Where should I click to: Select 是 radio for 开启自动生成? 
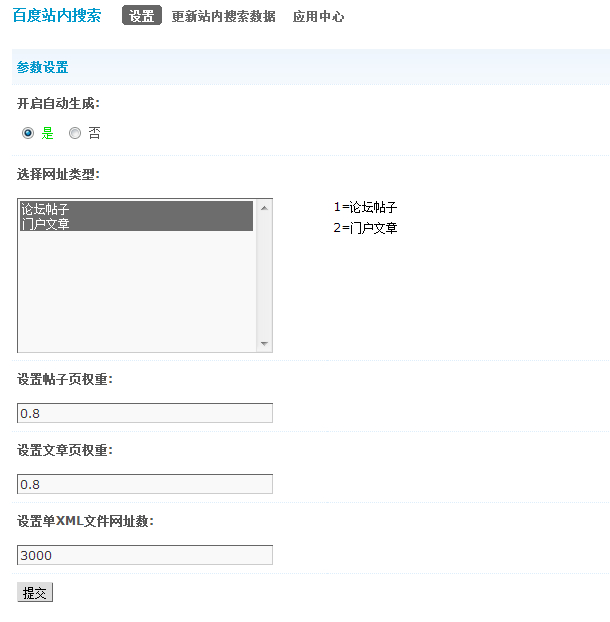(x=28, y=133)
